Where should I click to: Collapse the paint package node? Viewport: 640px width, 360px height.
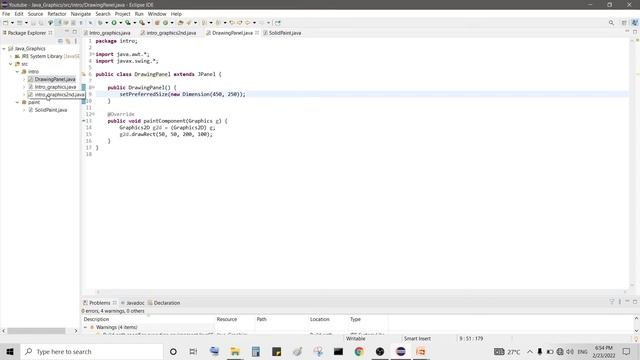(18, 102)
